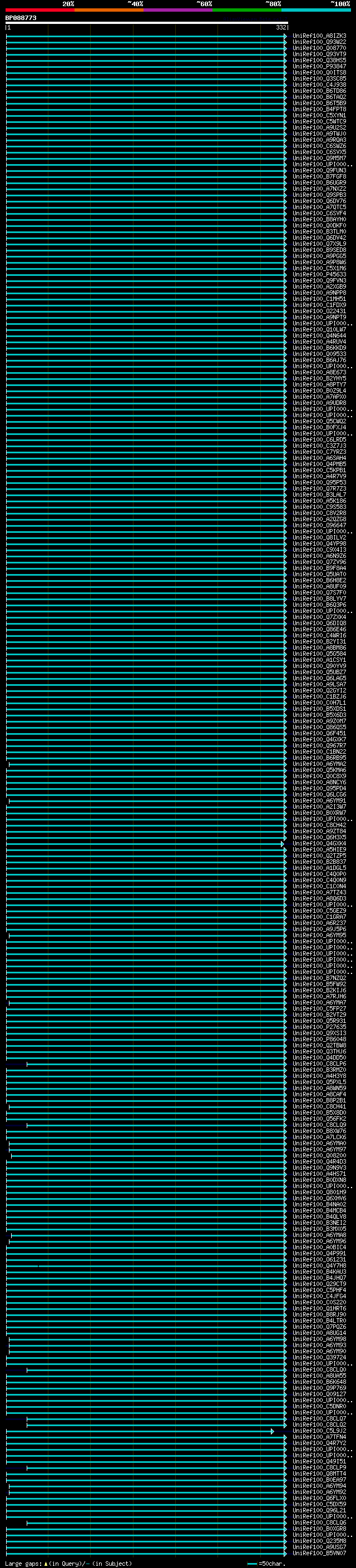This screenshot has height=1568, width=356.
Task: Click the UniRef100_A8NCY6 label
Action: [319, 783]
